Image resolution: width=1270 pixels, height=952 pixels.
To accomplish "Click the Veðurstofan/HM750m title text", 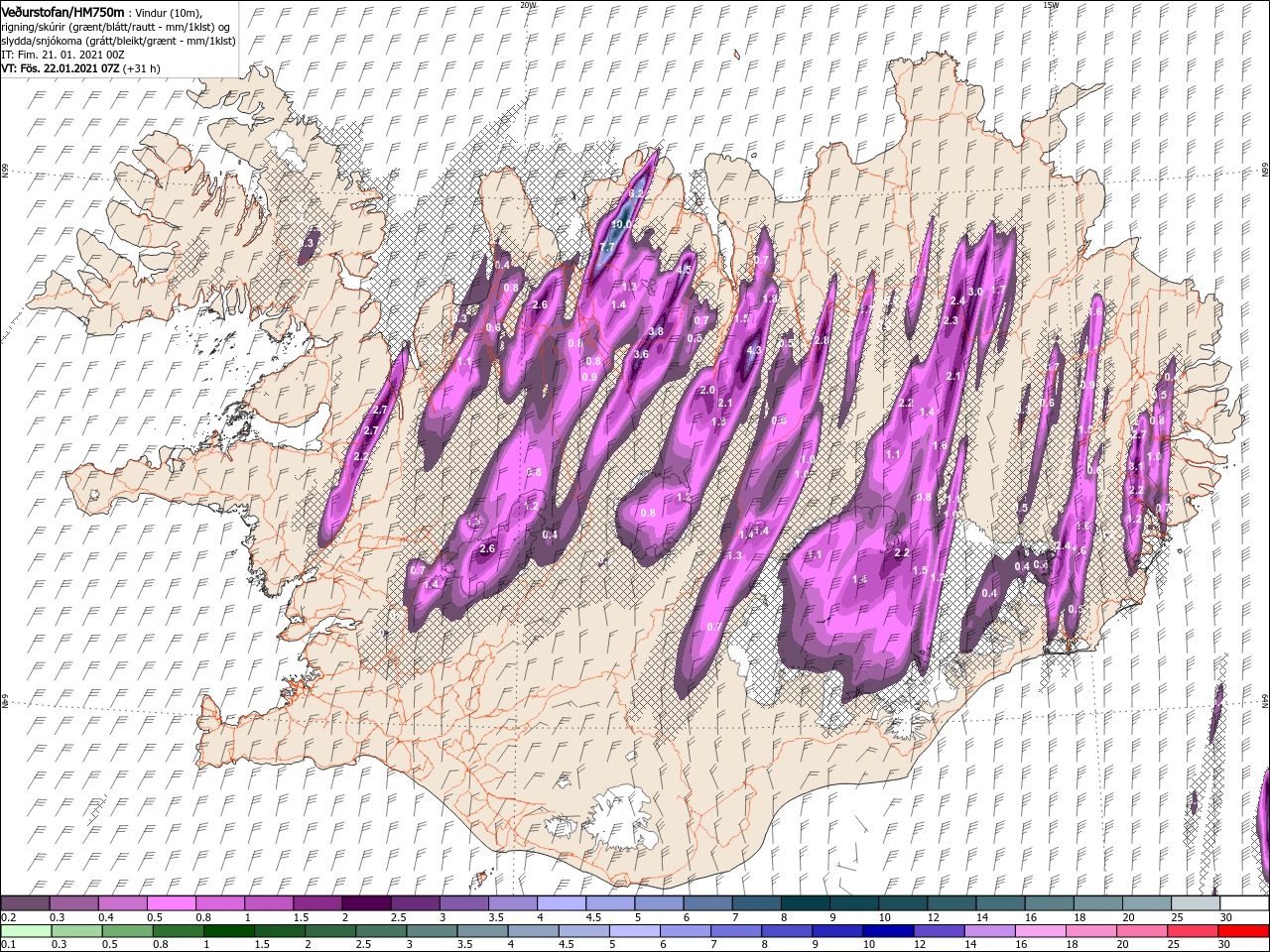I will pos(63,11).
